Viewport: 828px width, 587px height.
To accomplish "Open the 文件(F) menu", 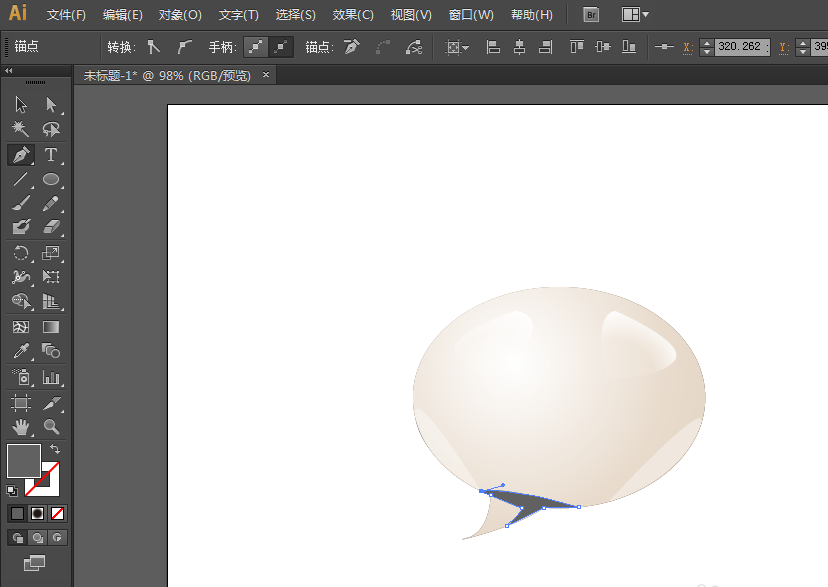I will coord(66,15).
